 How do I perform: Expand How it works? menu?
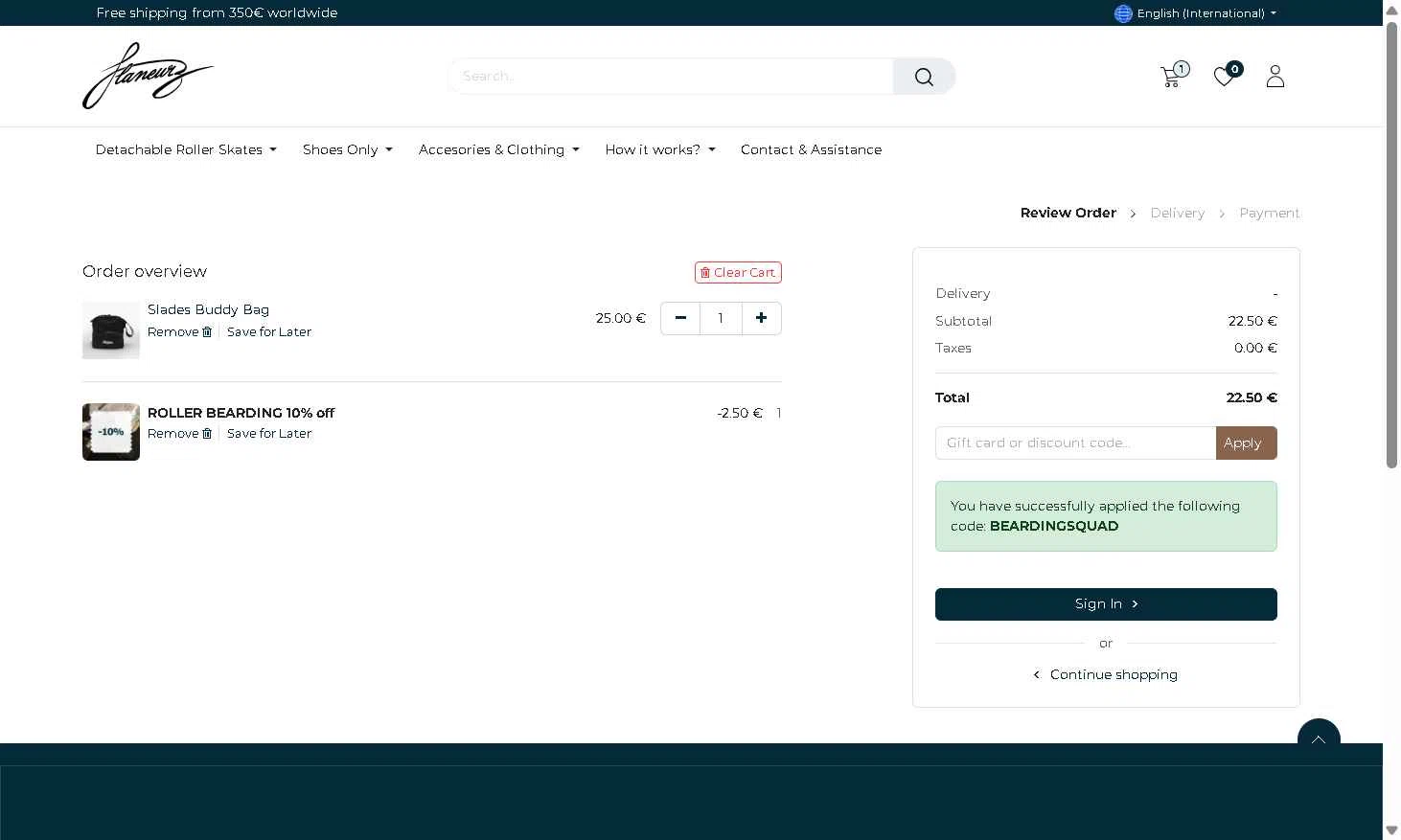point(660,149)
